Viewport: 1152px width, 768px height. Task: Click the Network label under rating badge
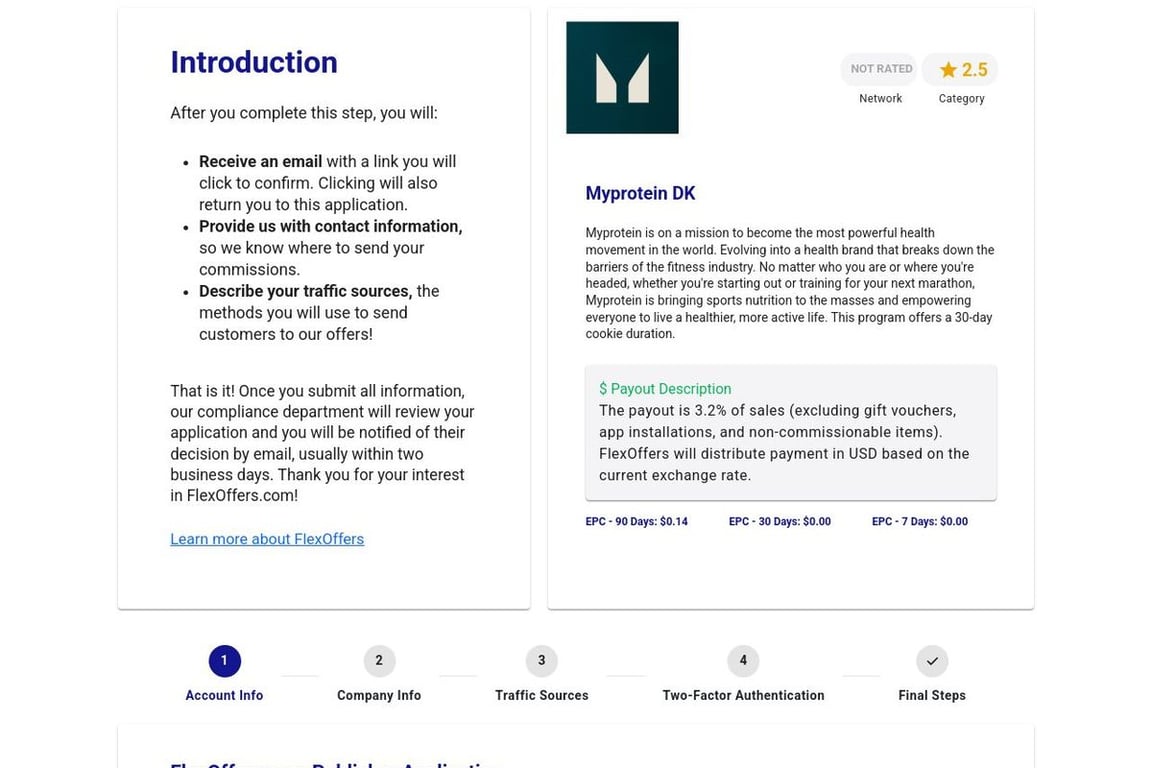click(880, 98)
